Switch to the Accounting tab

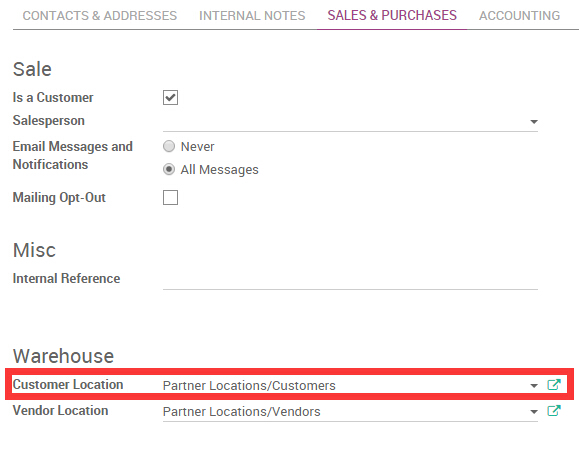tap(520, 16)
